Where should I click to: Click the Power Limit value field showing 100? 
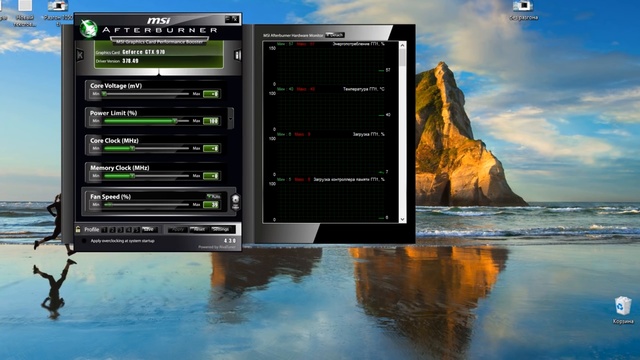(211, 121)
